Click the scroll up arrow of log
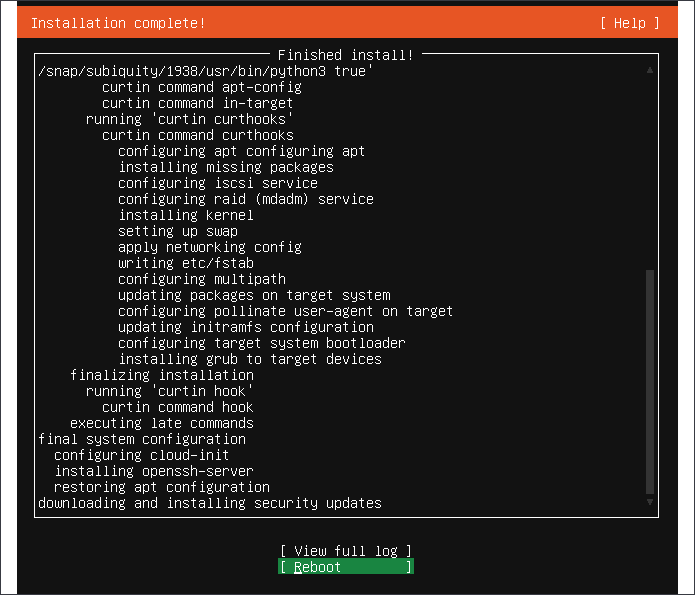Viewport: 695px width, 595px height. click(x=650, y=70)
